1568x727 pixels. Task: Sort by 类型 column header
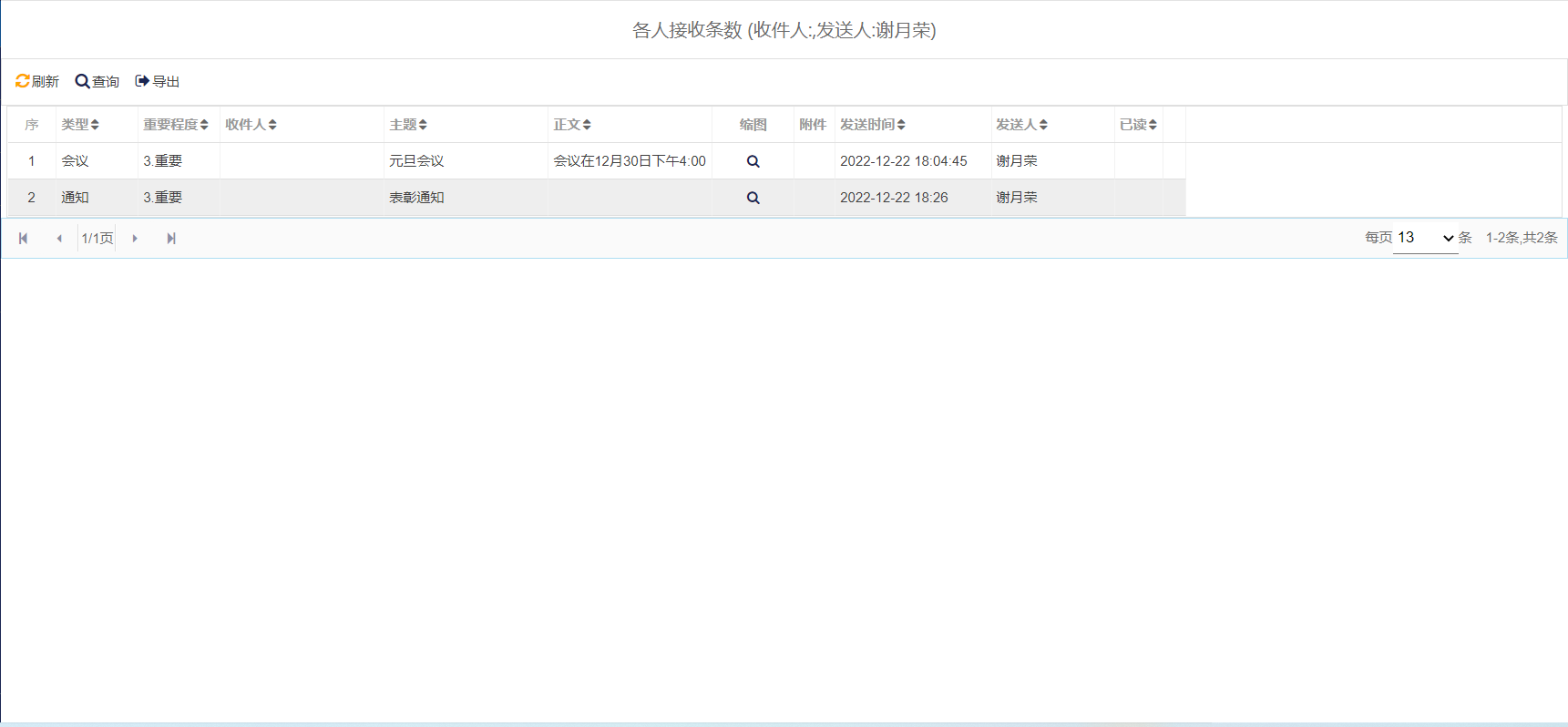pyautogui.click(x=80, y=125)
